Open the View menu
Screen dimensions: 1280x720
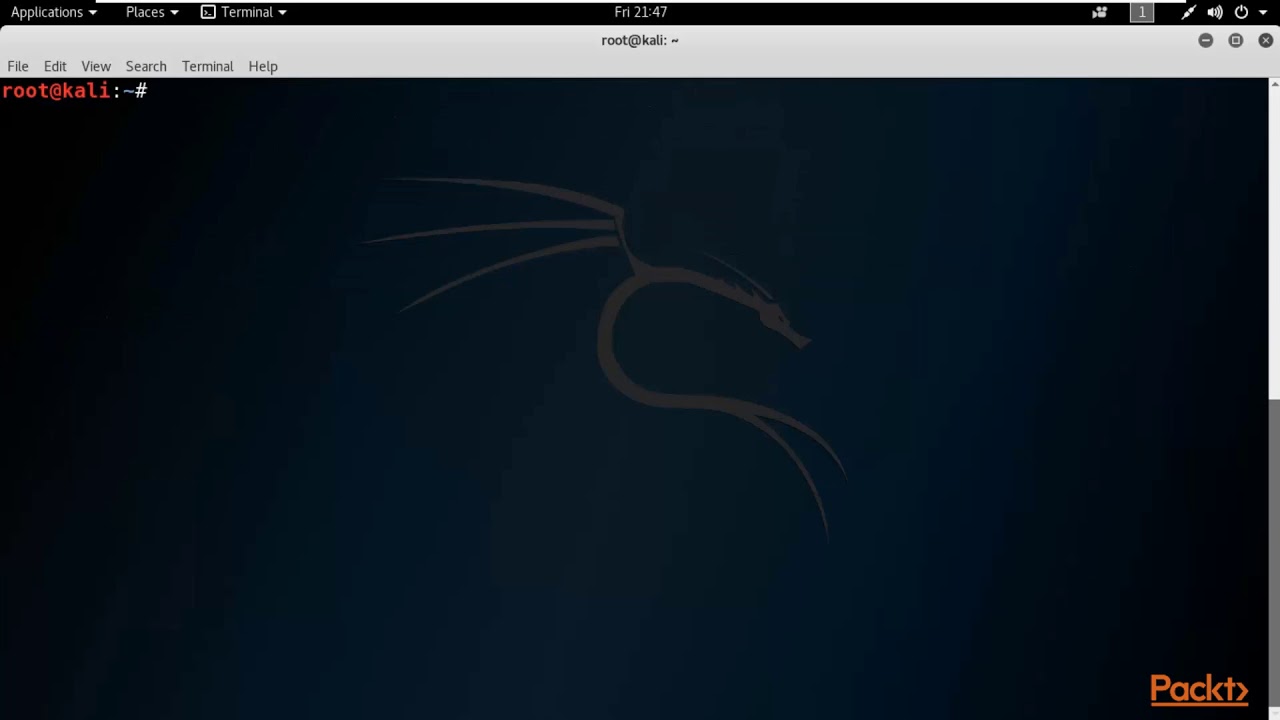coord(96,66)
